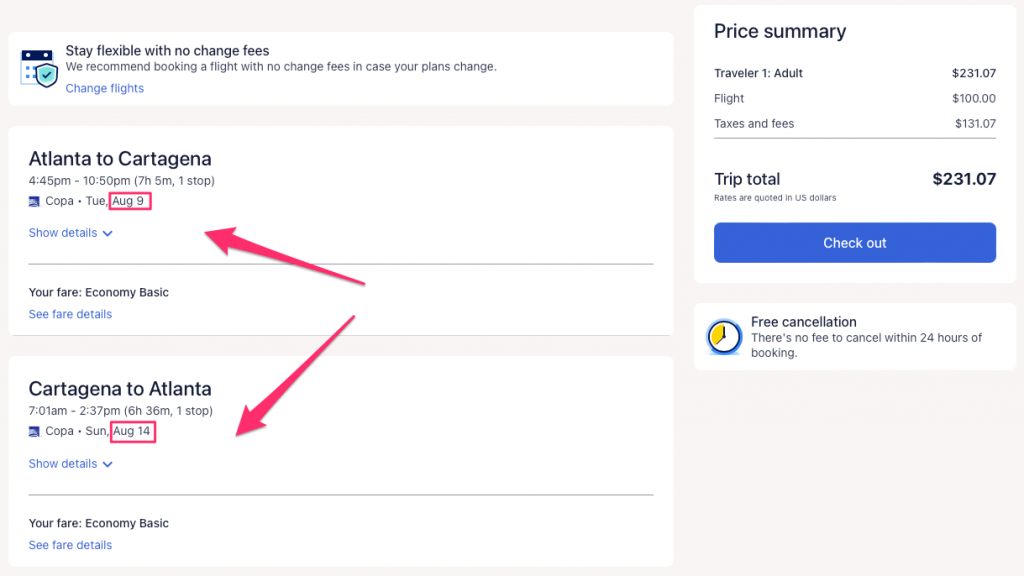Click the highlighted Aug 9 date
The height and width of the screenshot is (576, 1024).
point(128,201)
